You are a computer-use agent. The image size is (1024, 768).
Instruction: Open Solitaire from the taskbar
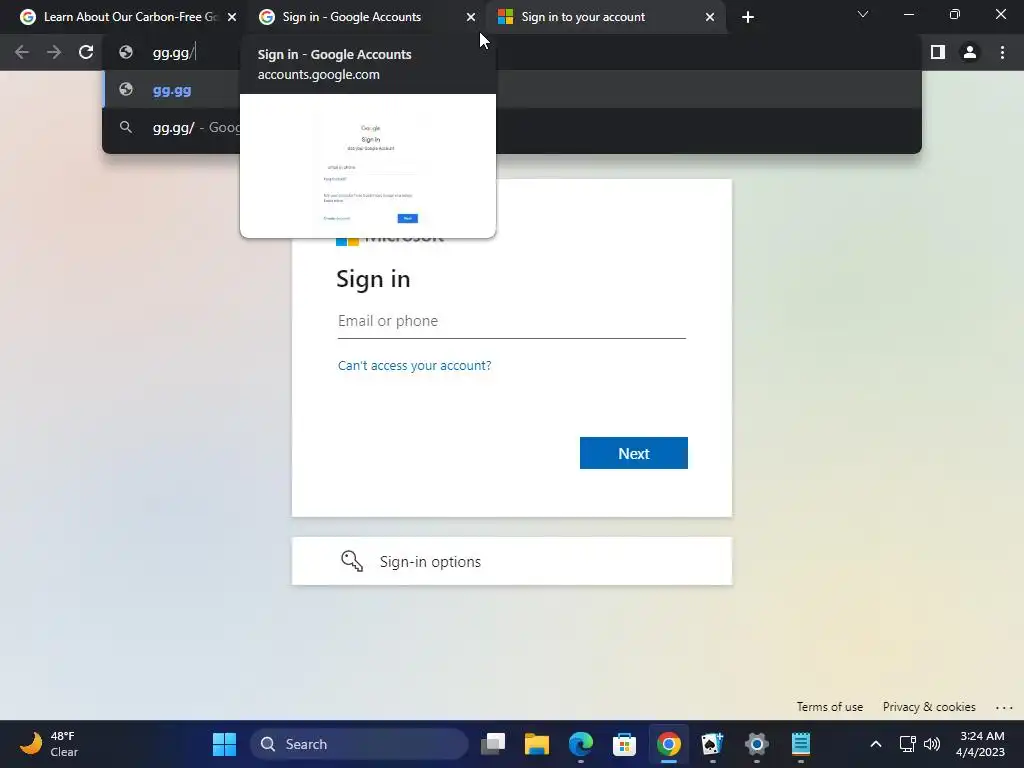pyautogui.click(x=712, y=744)
